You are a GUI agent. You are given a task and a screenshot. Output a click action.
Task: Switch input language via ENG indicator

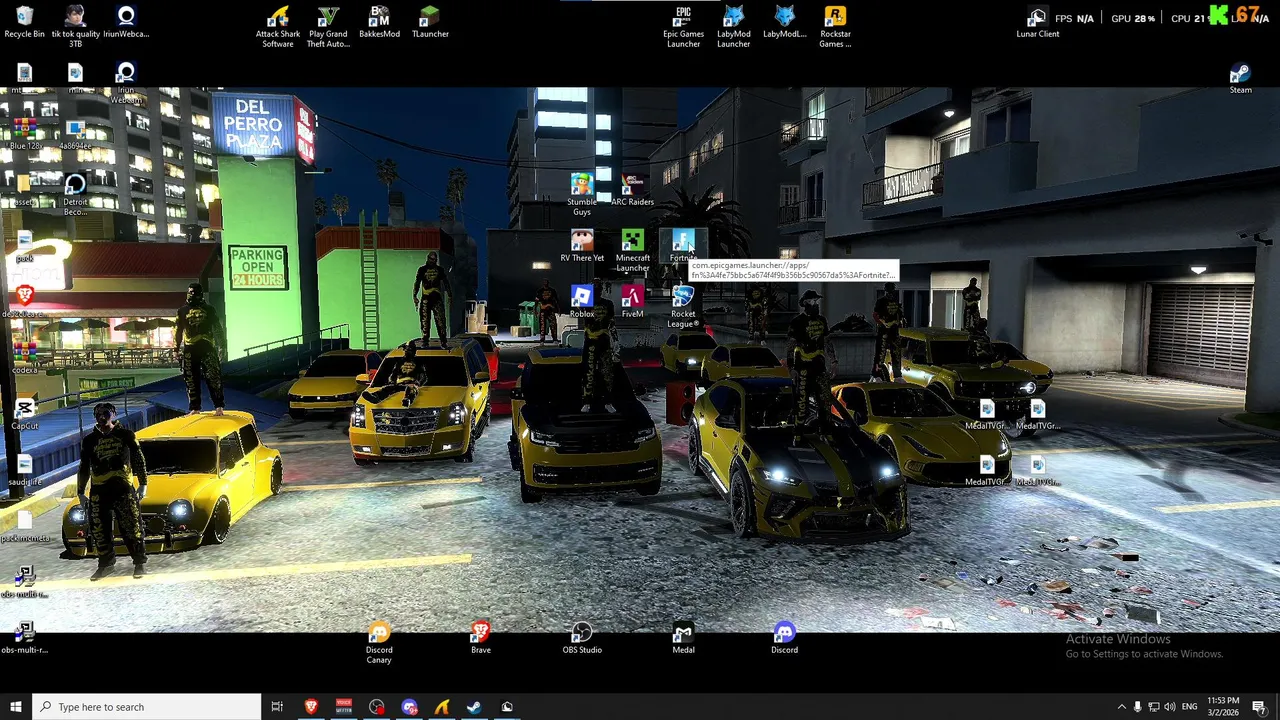1190,707
